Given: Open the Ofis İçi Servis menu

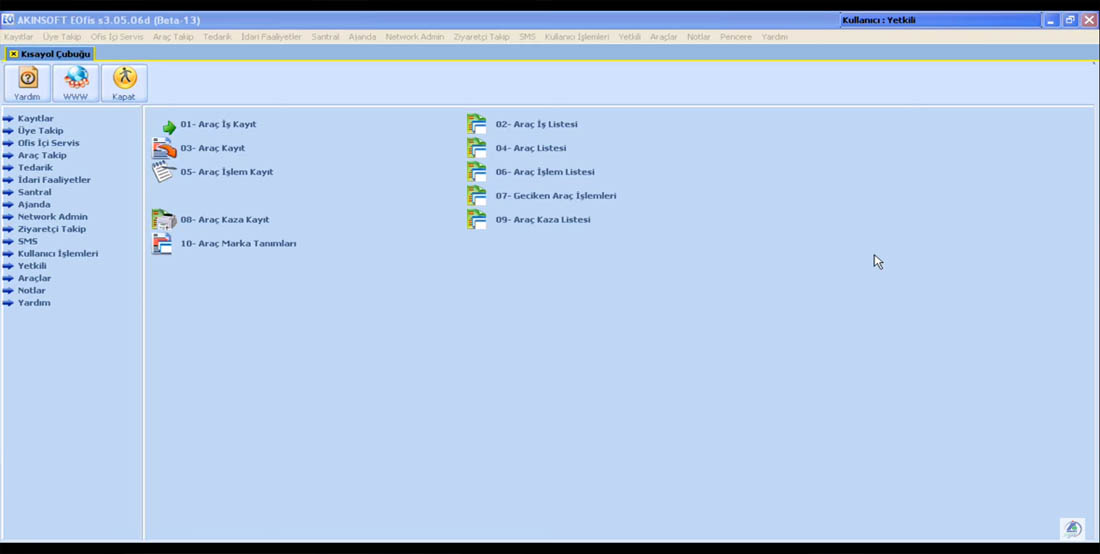Looking at the screenshot, I should click(117, 37).
